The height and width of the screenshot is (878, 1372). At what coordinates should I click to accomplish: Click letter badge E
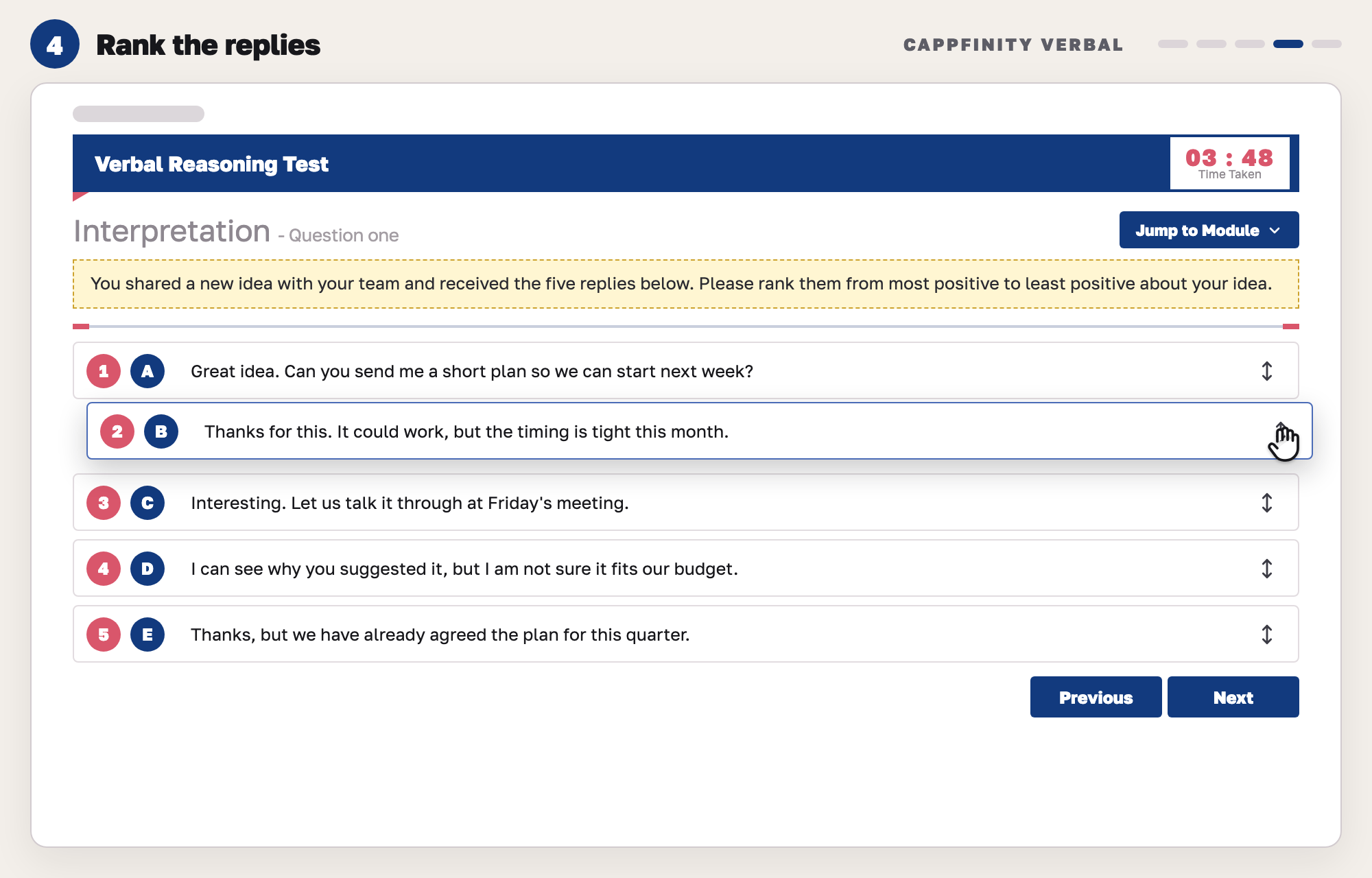coord(147,634)
